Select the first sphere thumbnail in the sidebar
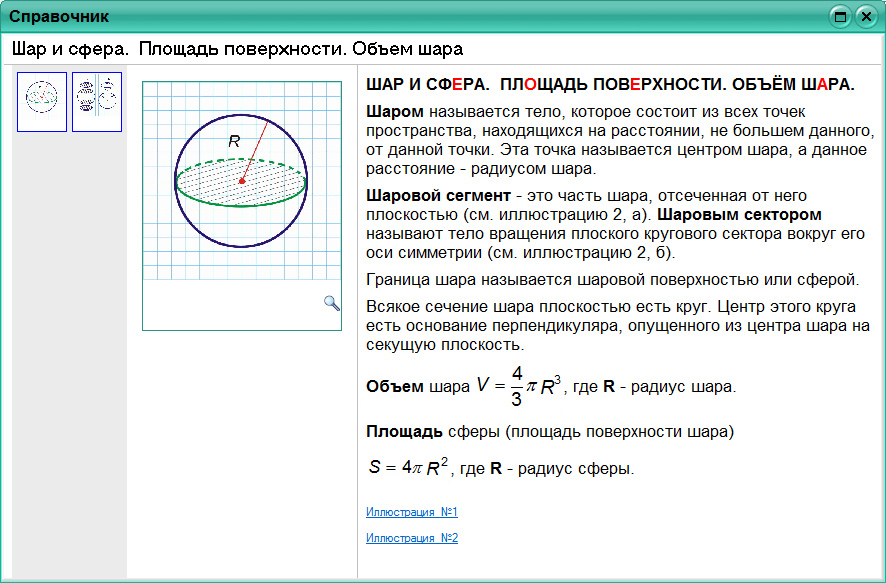The height and width of the screenshot is (583, 886). [40, 100]
